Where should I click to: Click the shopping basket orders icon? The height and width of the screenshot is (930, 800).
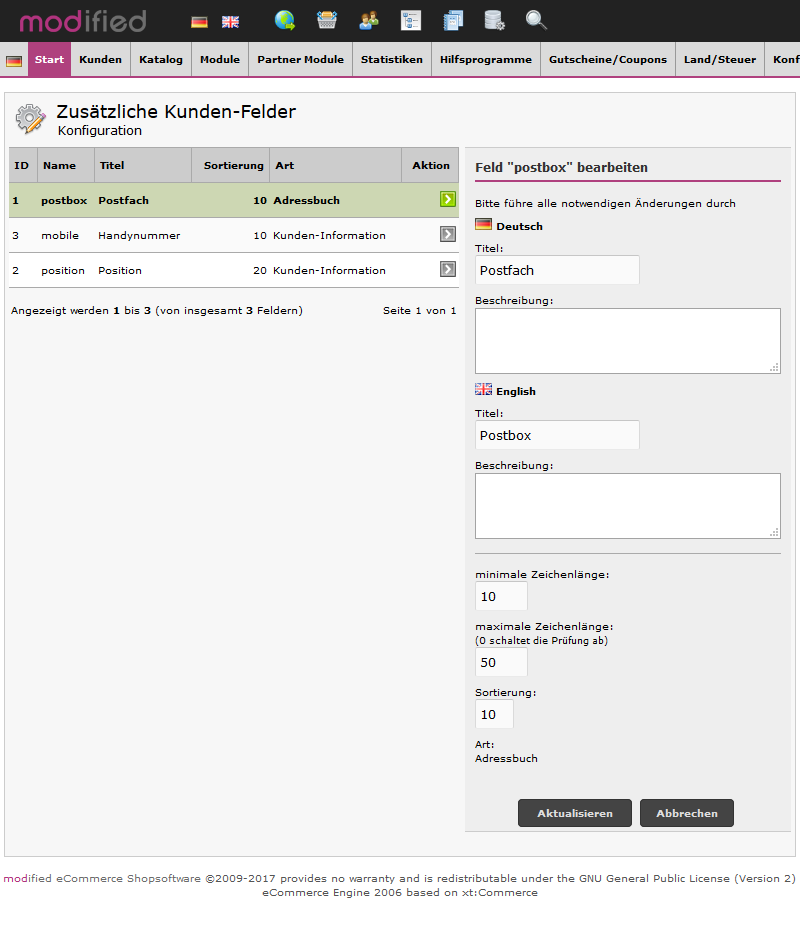327,20
